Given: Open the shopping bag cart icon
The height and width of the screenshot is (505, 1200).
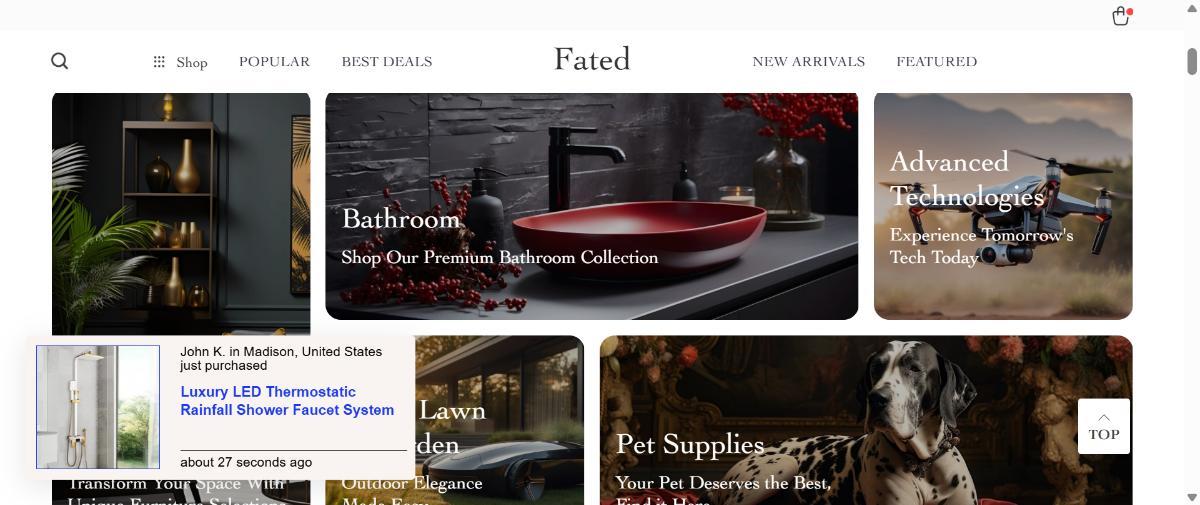Looking at the screenshot, I should click(x=1120, y=16).
